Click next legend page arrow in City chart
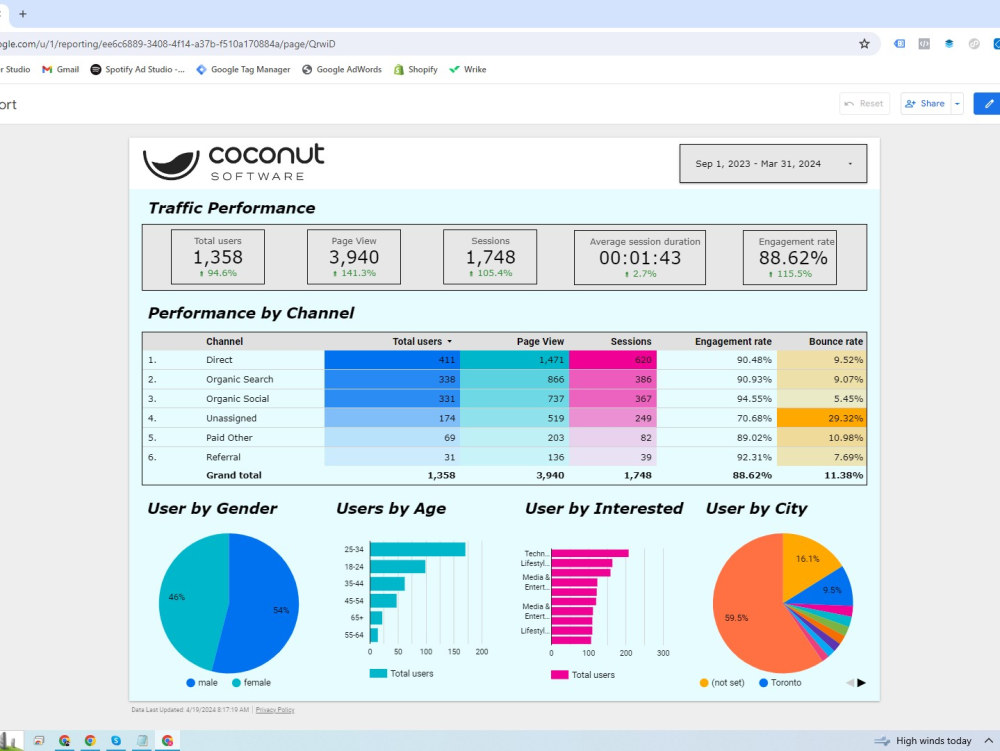The image size is (1000, 751). point(862,683)
